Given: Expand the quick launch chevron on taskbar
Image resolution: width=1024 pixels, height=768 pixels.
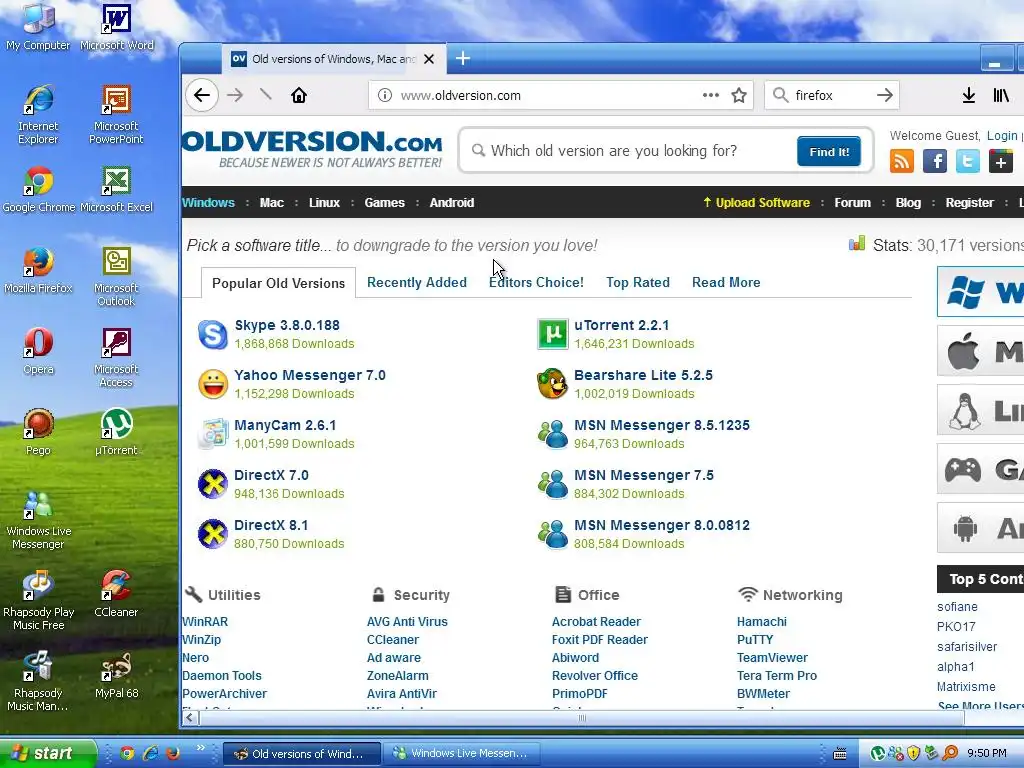Looking at the screenshot, I should 200,748.
